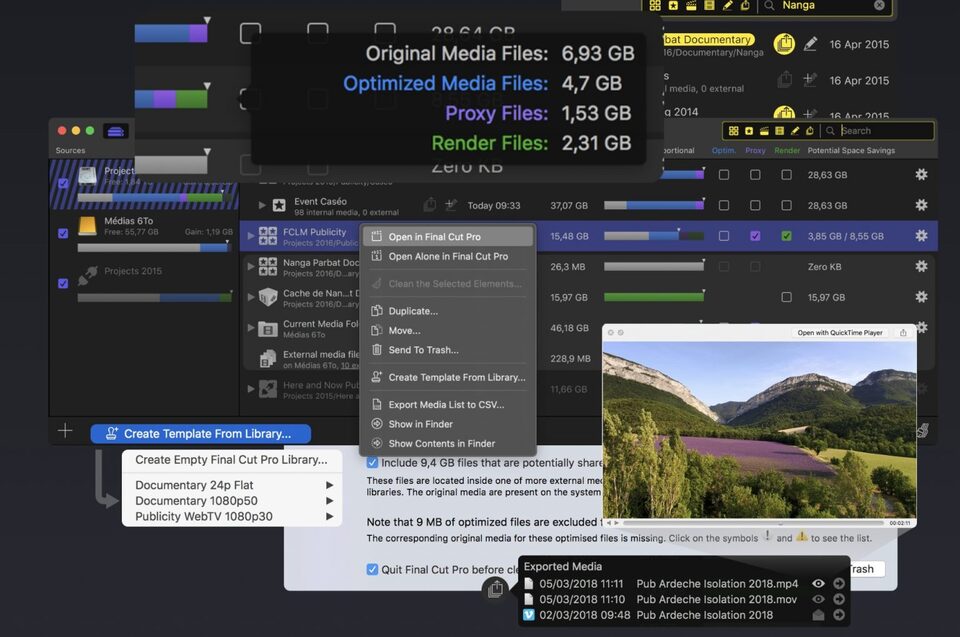Expand the Documentary 24p Flat submenu
The height and width of the screenshot is (637, 960).
[x=329, y=486]
